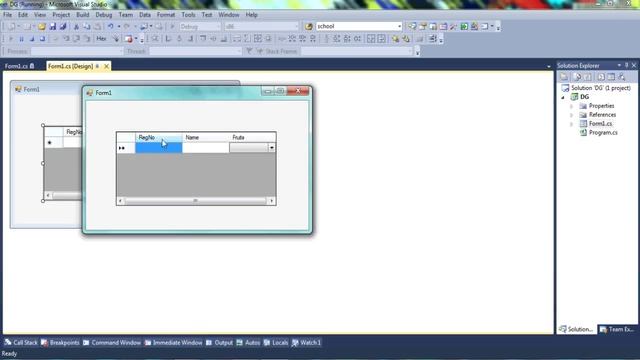Expand the References folder node
This screenshot has width=640, height=360.
pyautogui.click(x=571, y=115)
